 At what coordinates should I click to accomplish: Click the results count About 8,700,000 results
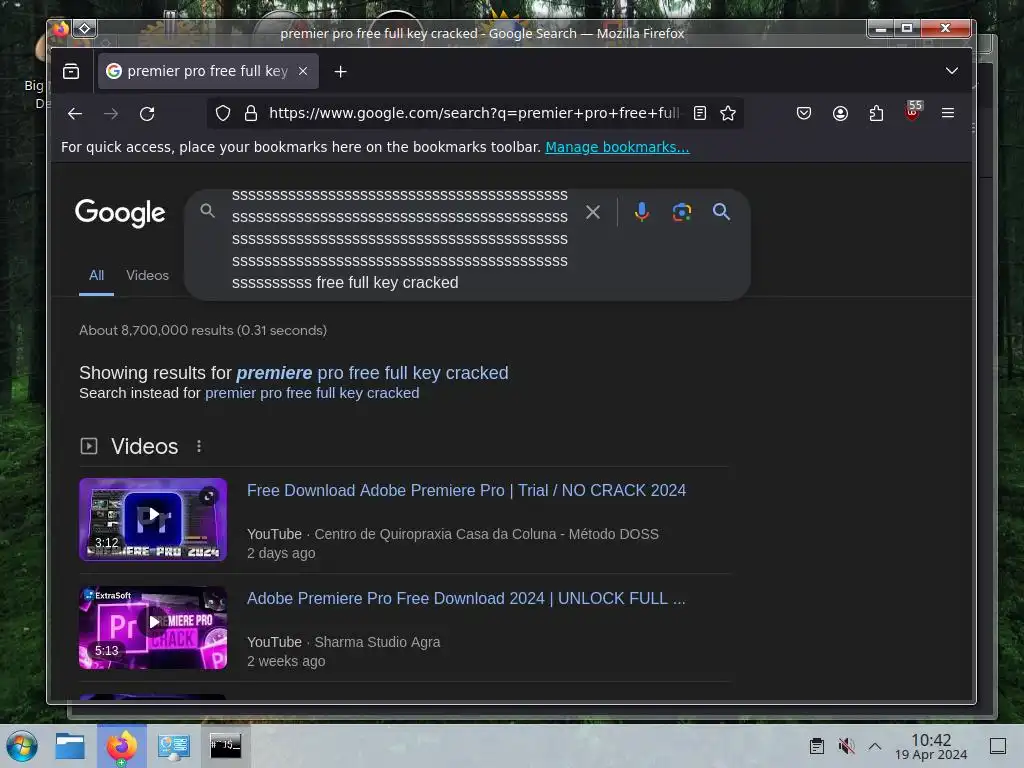pos(203,330)
